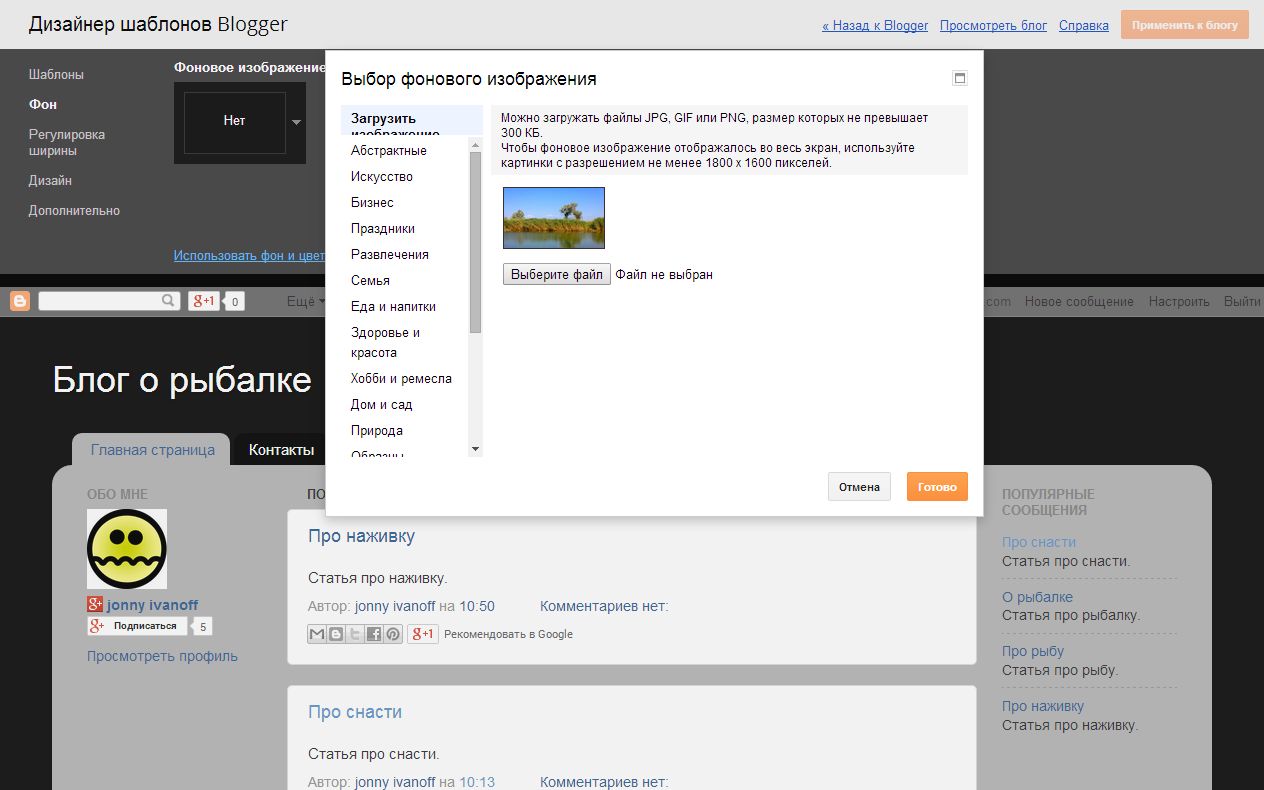Share Про наживку post to Twitter
The width and height of the screenshot is (1264, 790).
pos(355,634)
